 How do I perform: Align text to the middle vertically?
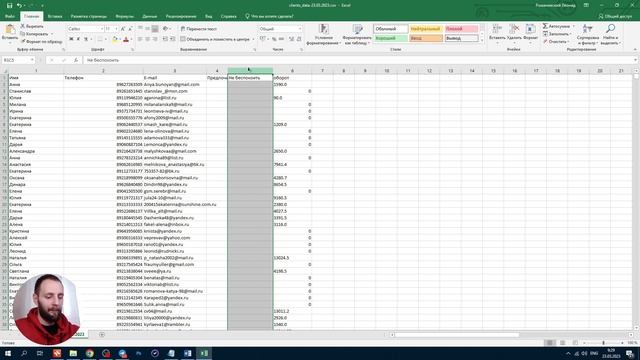tap(147, 29)
